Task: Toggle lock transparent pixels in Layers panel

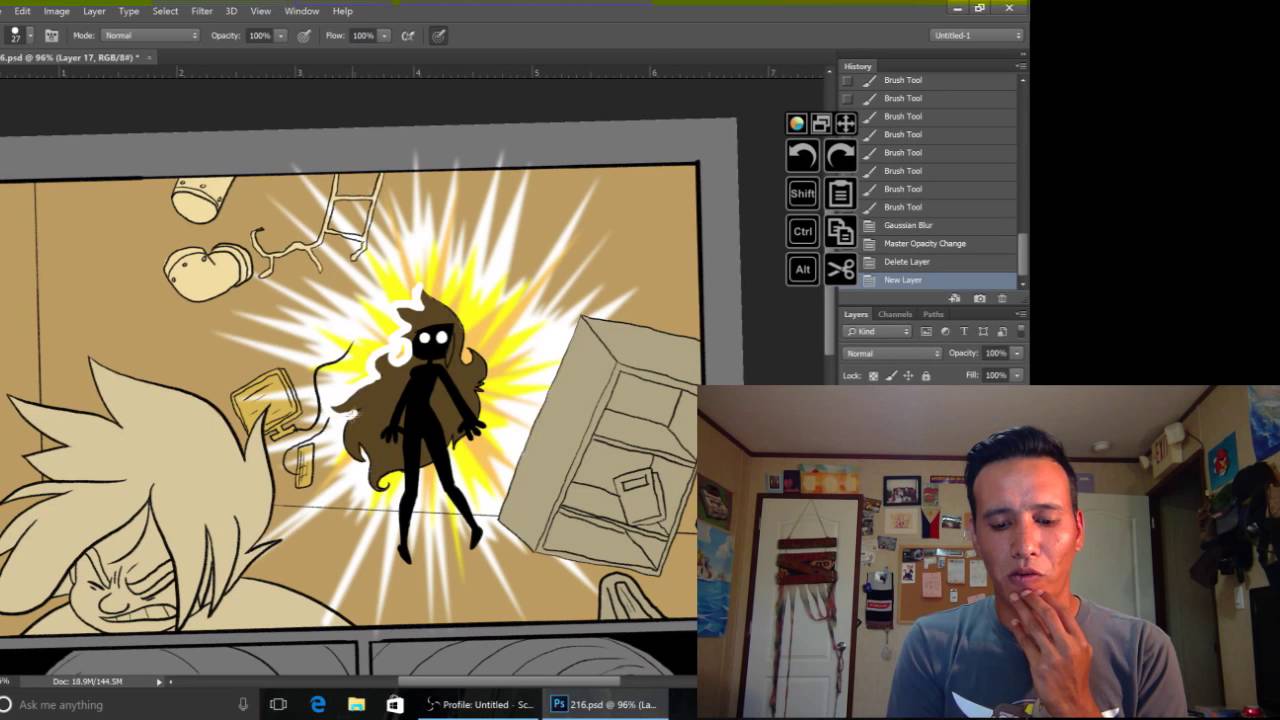Action: 873,376
